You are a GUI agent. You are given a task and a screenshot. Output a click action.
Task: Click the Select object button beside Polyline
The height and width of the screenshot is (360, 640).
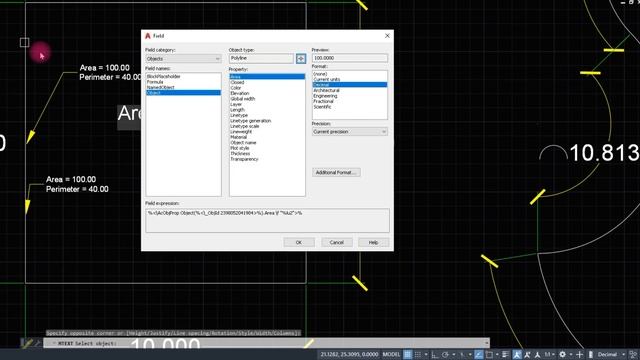(x=301, y=59)
